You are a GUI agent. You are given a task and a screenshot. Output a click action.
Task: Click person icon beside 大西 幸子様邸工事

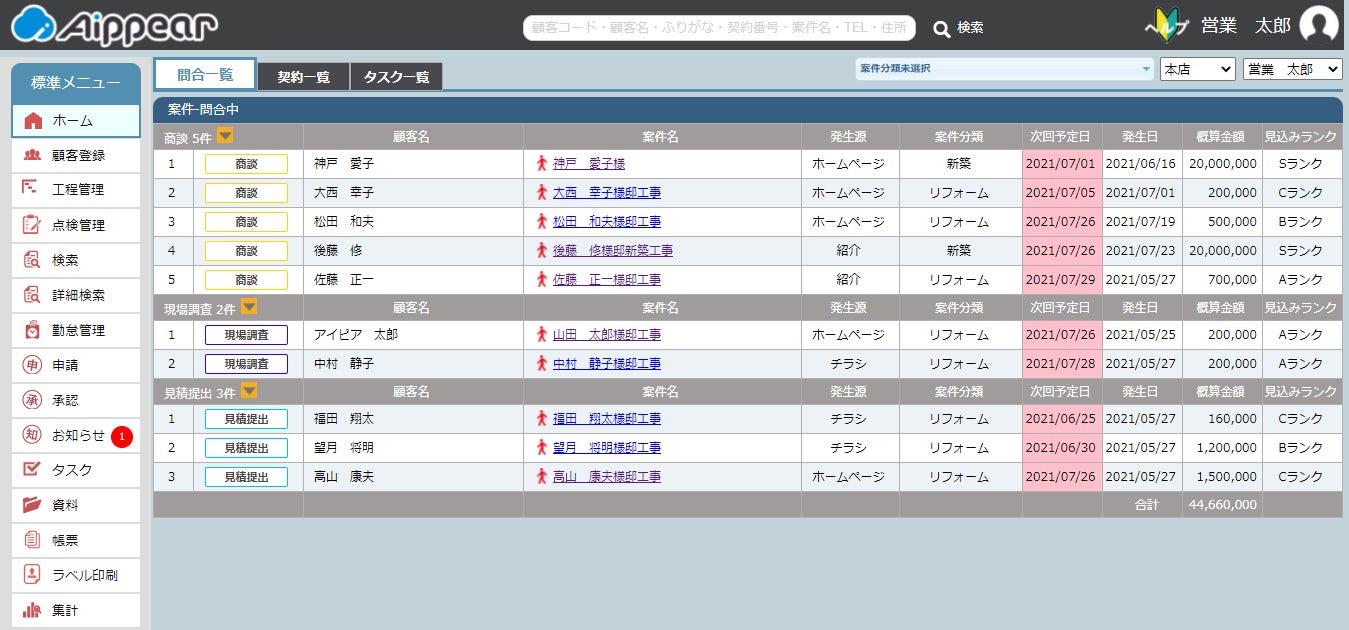coord(542,192)
